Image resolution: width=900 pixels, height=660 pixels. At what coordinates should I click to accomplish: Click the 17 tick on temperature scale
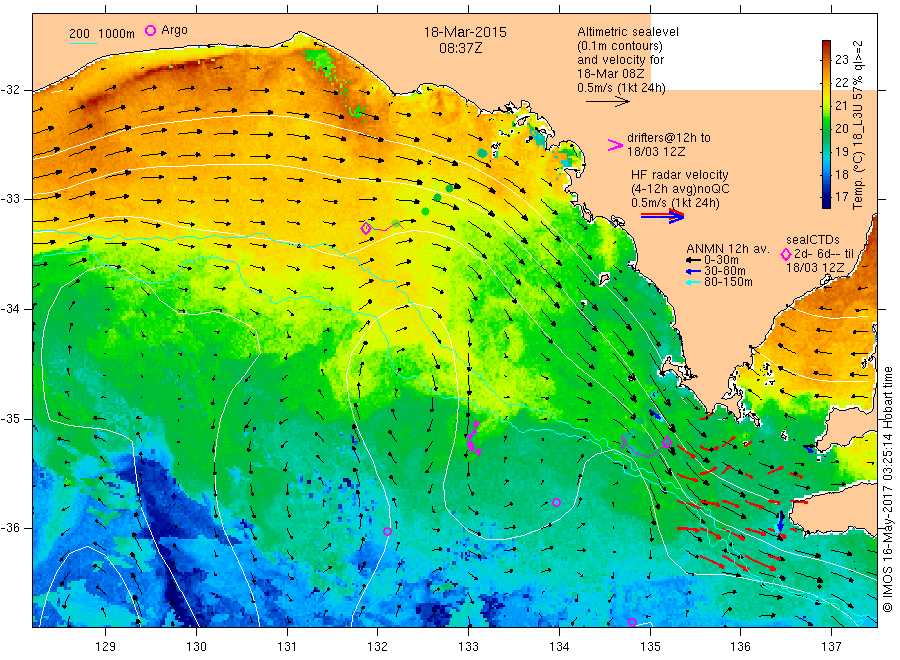click(842, 197)
